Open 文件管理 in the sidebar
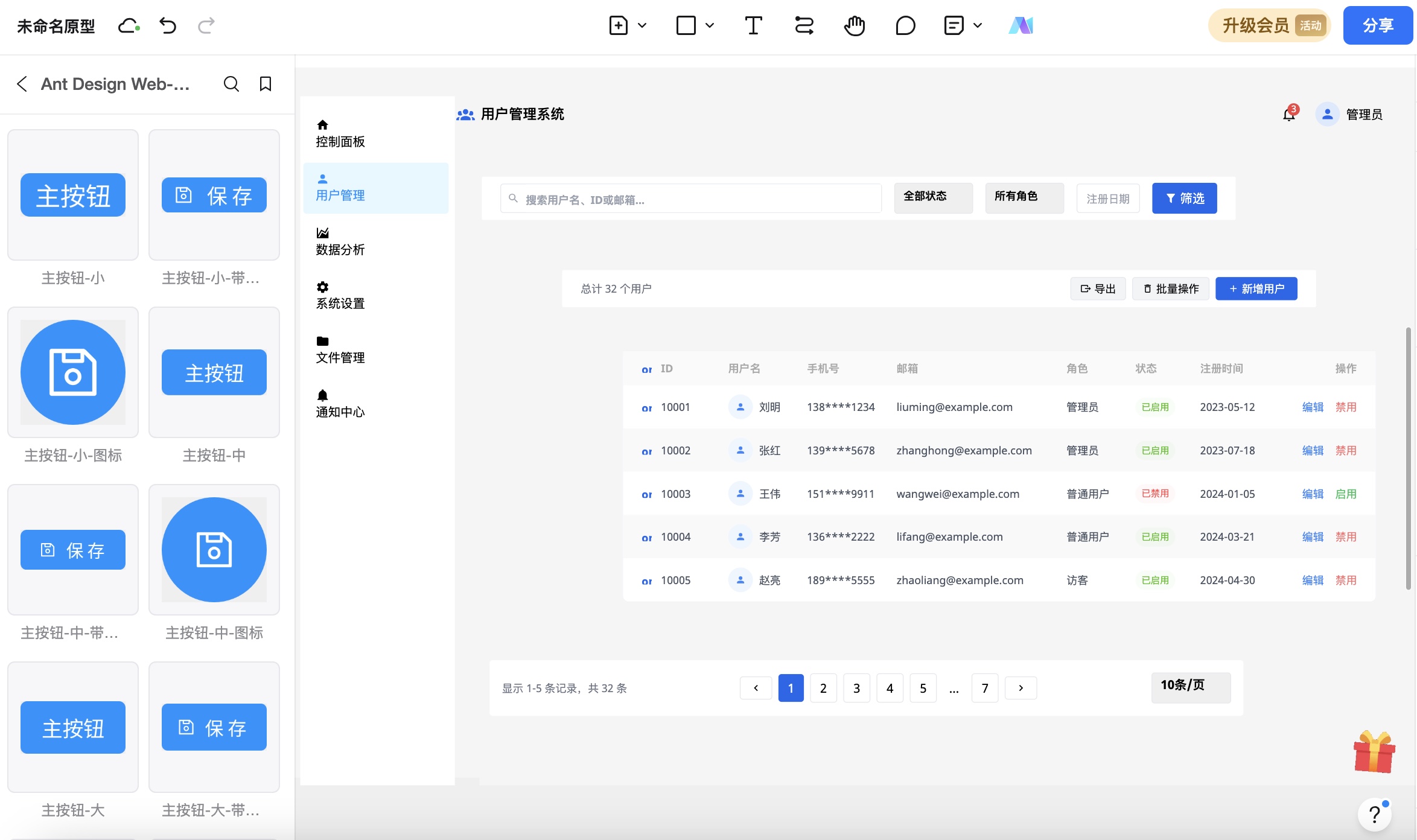Screen dimensions: 1417x840 point(376,350)
